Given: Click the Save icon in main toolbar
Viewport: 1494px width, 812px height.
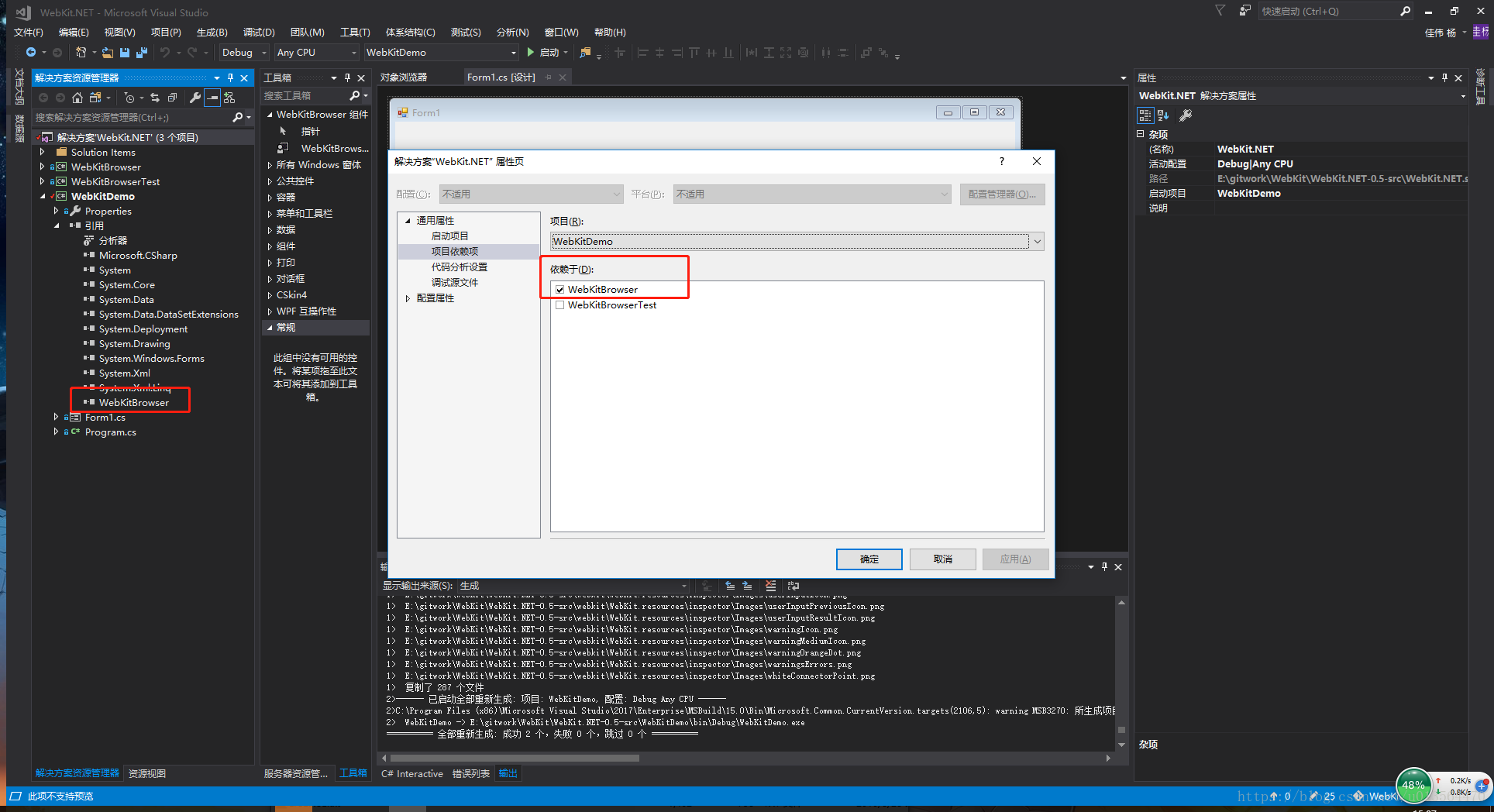Looking at the screenshot, I should click(x=125, y=53).
